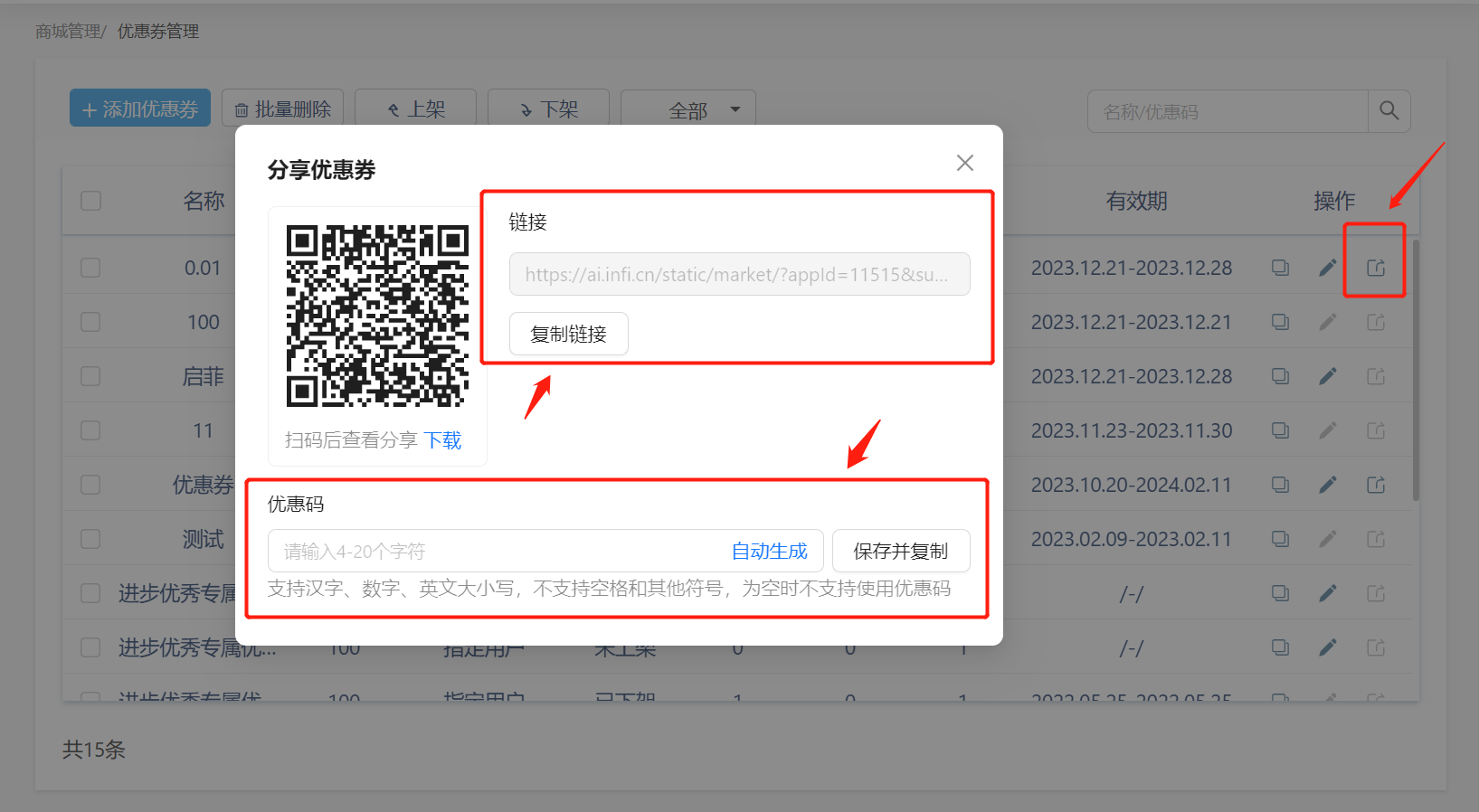Click the 操作 column header
The width and height of the screenshot is (1479, 812).
point(1334,201)
